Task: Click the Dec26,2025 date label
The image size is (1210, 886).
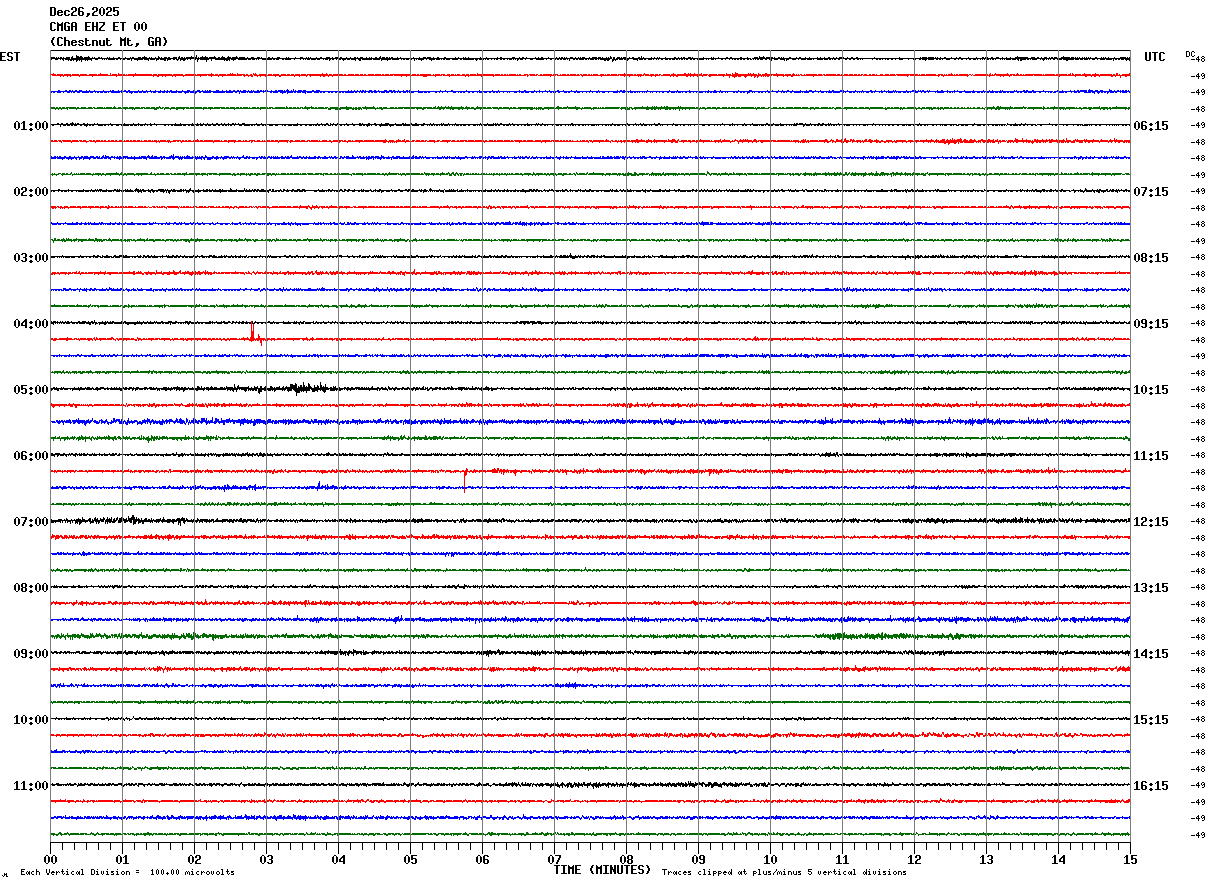Action: tap(84, 12)
